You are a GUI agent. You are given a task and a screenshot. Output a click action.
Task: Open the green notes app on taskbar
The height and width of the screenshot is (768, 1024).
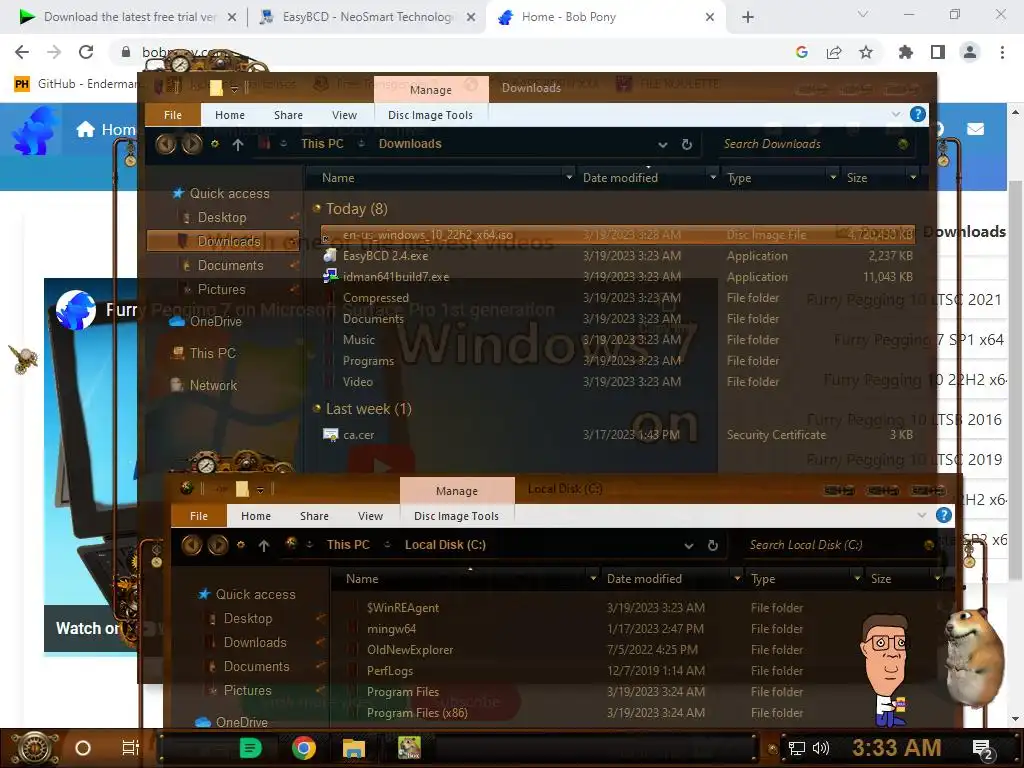click(x=250, y=748)
